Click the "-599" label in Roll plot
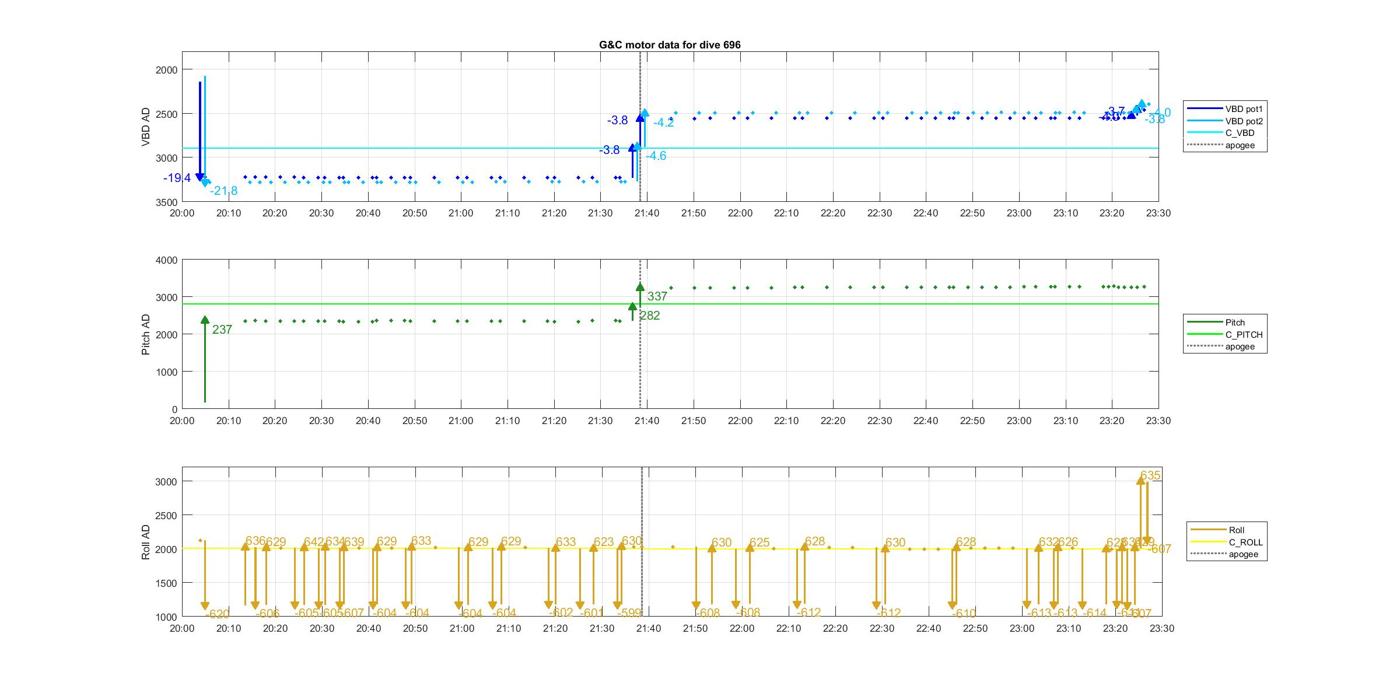1400x693 pixels. click(x=628, y=613)
